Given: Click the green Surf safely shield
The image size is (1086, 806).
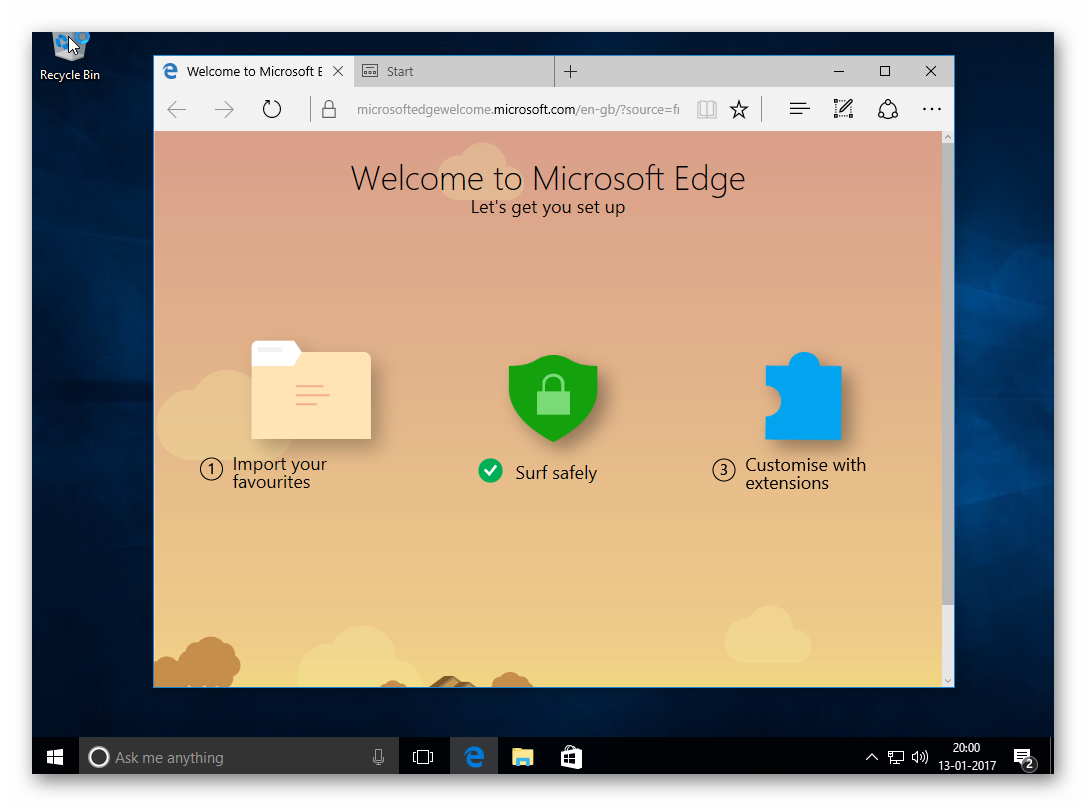Looking at the screenshot, I should [x=553, y=398].
